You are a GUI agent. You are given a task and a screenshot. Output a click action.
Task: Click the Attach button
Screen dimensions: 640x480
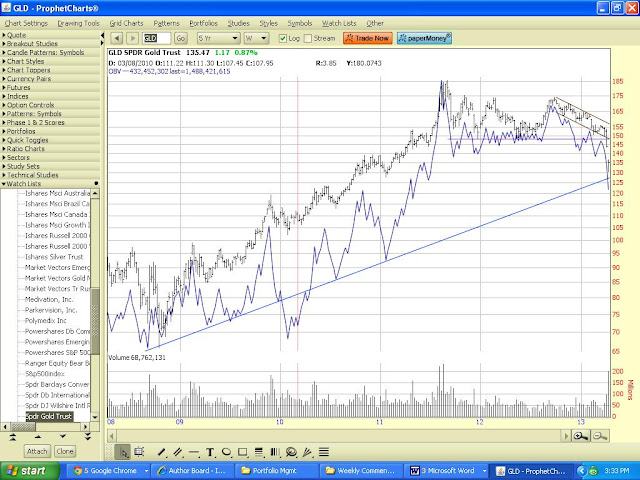(x=37, y=451)
